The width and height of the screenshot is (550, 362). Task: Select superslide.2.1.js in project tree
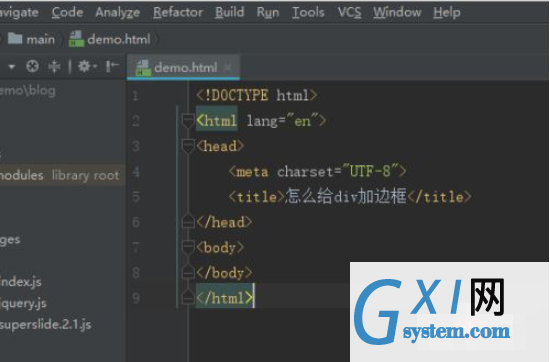pos(46,324)
